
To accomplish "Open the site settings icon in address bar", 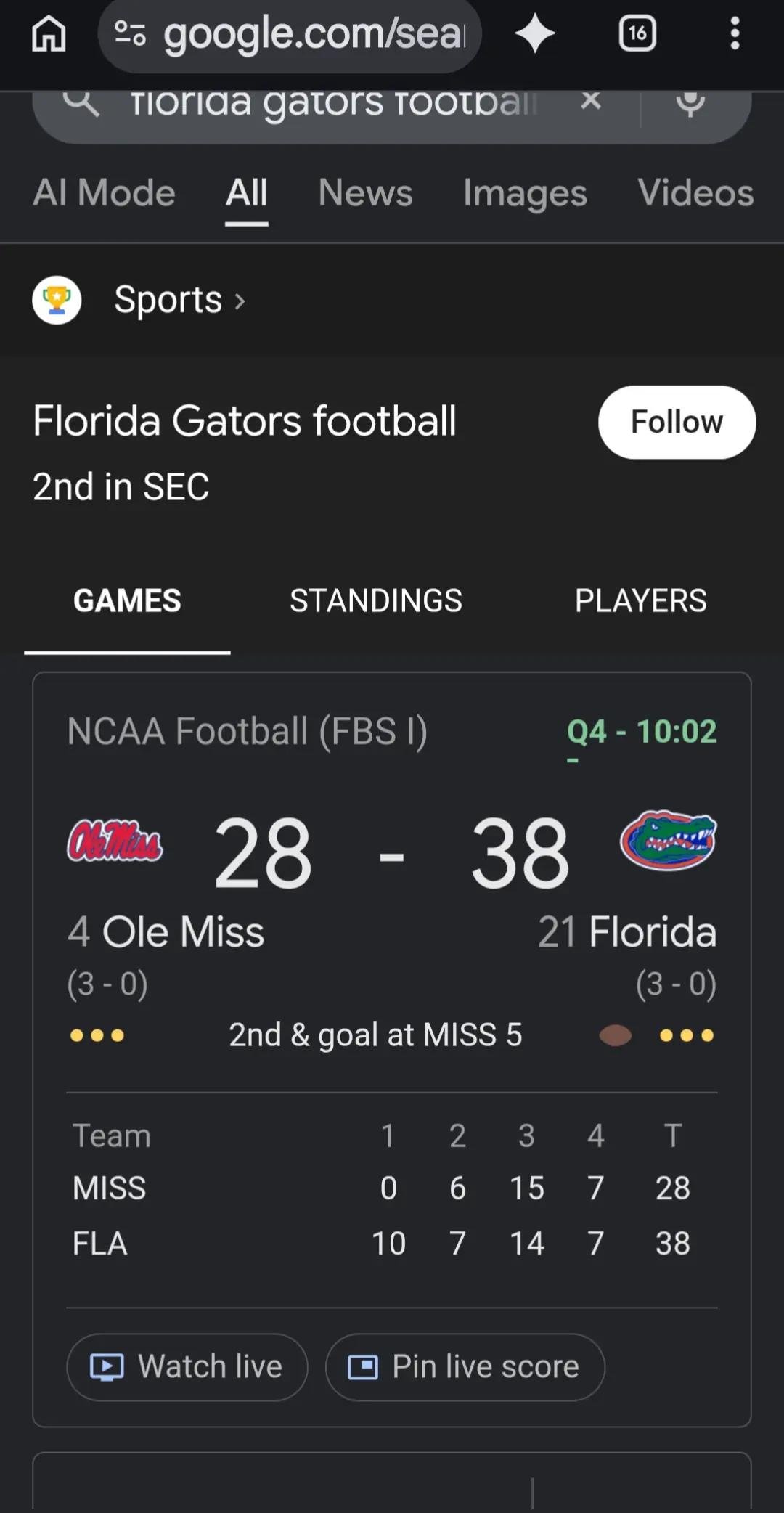I will click(x=130, y=33).
